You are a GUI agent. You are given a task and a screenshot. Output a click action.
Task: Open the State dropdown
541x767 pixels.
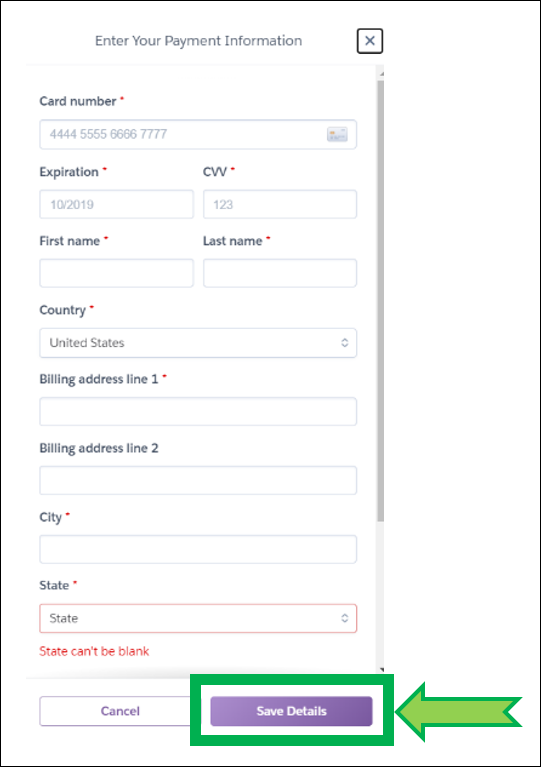pyautogui.click(x=198, y=619)
